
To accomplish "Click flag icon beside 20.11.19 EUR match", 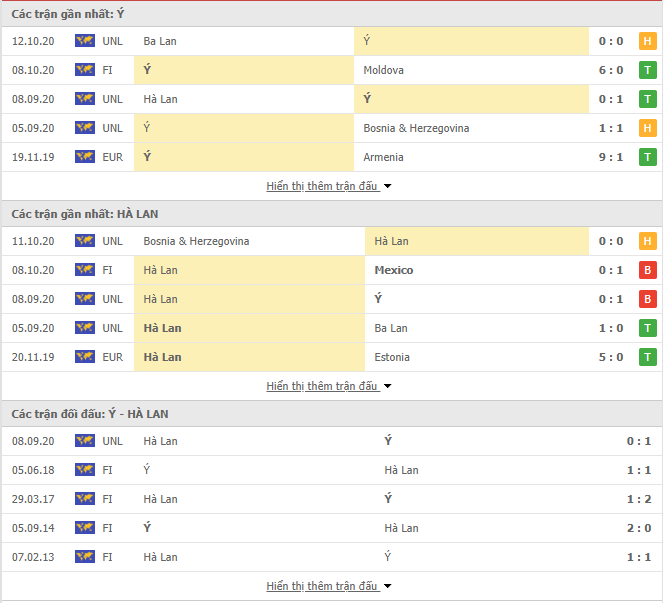I will tap(85, 356).
